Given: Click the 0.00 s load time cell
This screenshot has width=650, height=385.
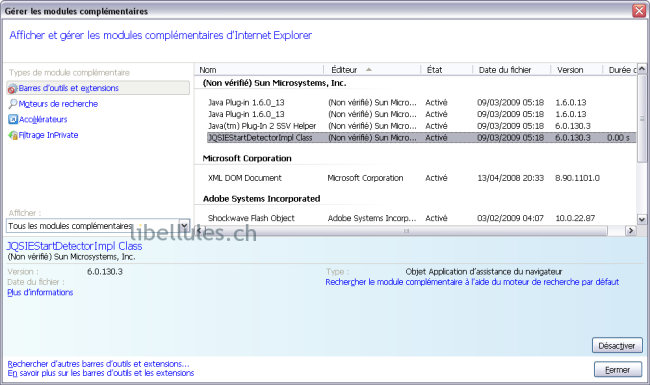Looking at the screenshot, I should [618, 138].
